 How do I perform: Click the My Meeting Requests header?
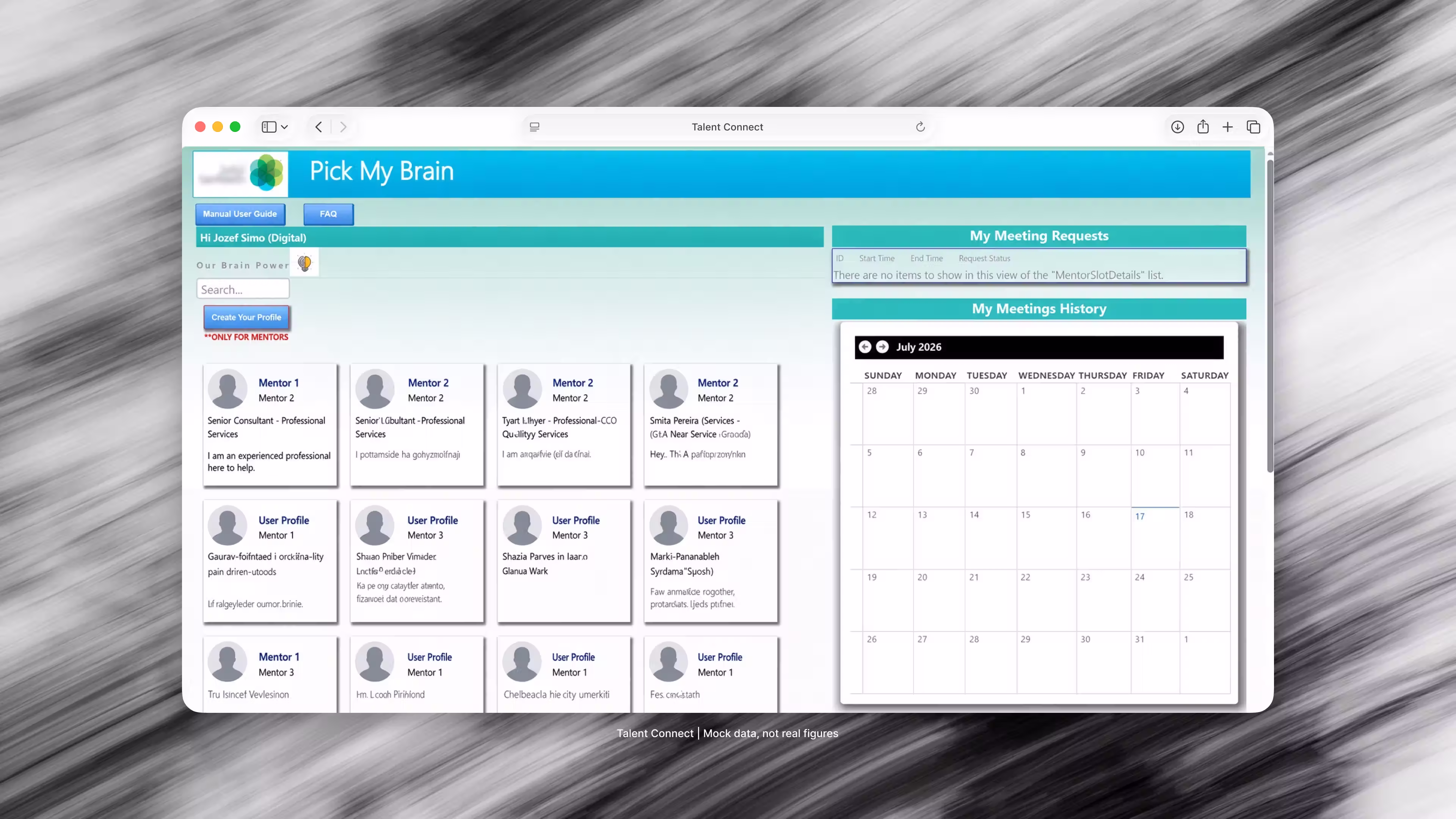click(1039, 236)
